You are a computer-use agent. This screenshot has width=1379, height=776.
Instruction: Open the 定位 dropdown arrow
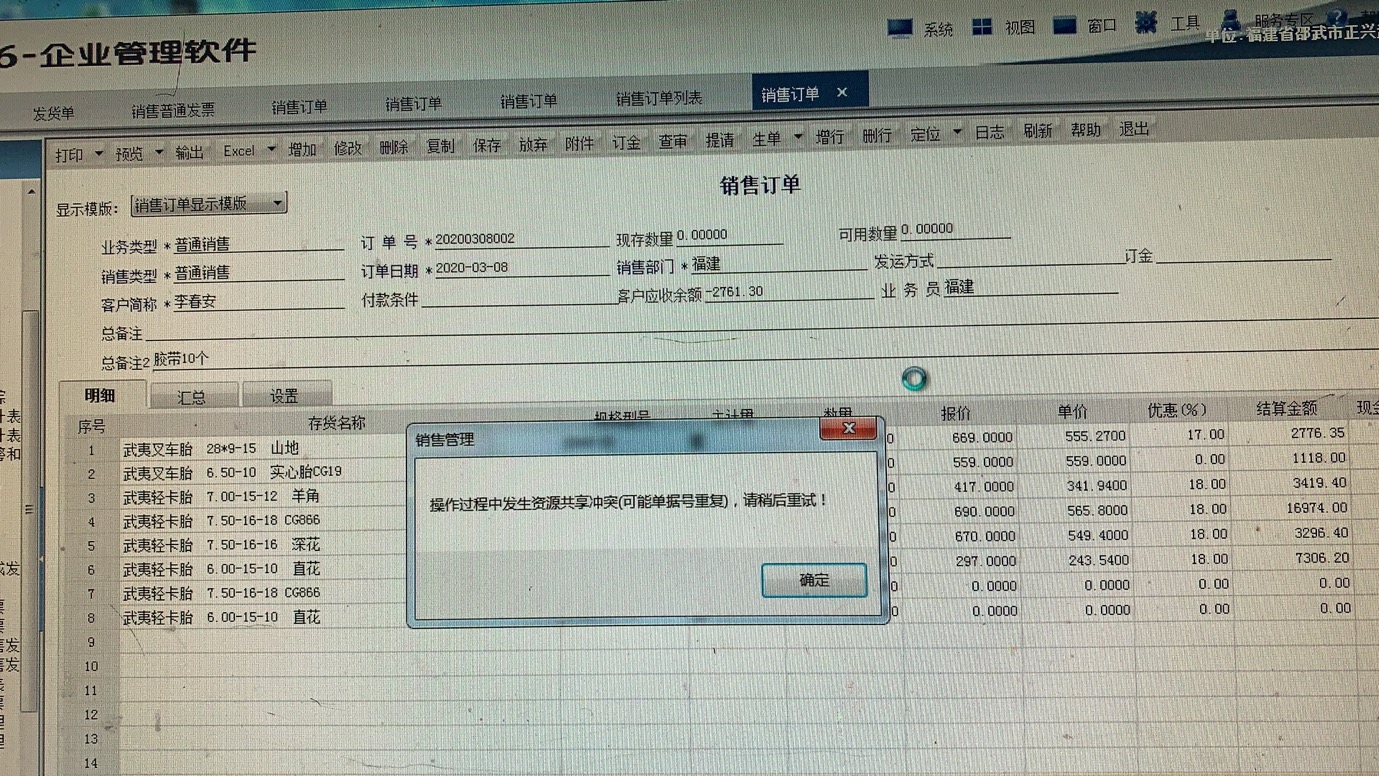coord(957,131)
